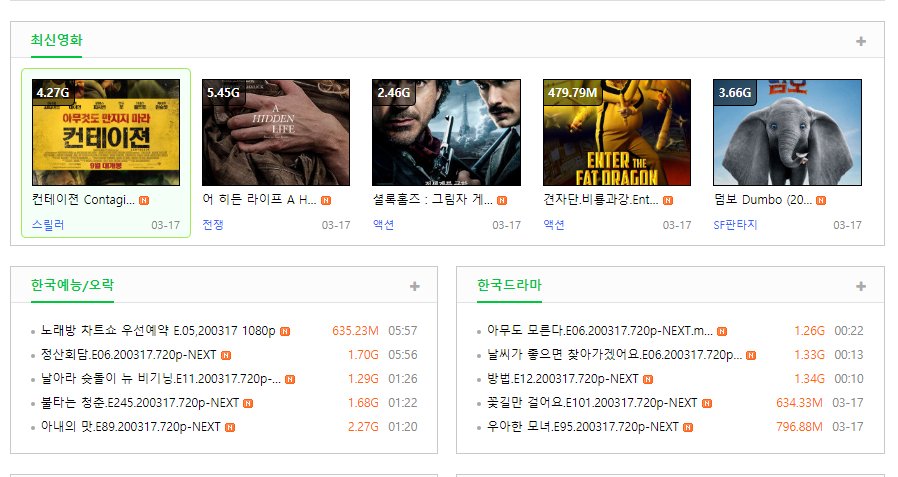This screenshot has width=898, height=477.
Task: Click the new badge beside 불타는 청춘
Action: tap(248, 404)
